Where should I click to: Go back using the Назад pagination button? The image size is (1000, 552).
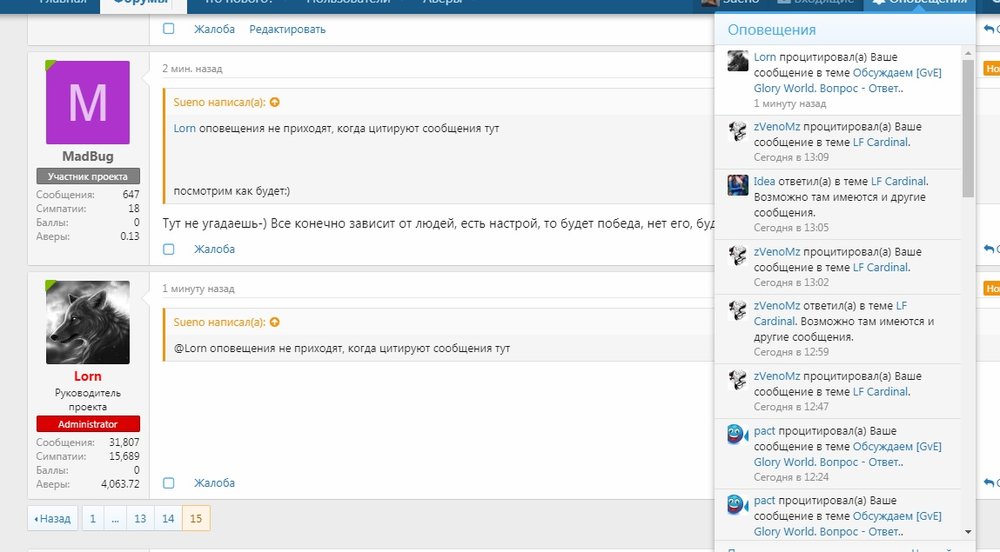pos(53,519)
